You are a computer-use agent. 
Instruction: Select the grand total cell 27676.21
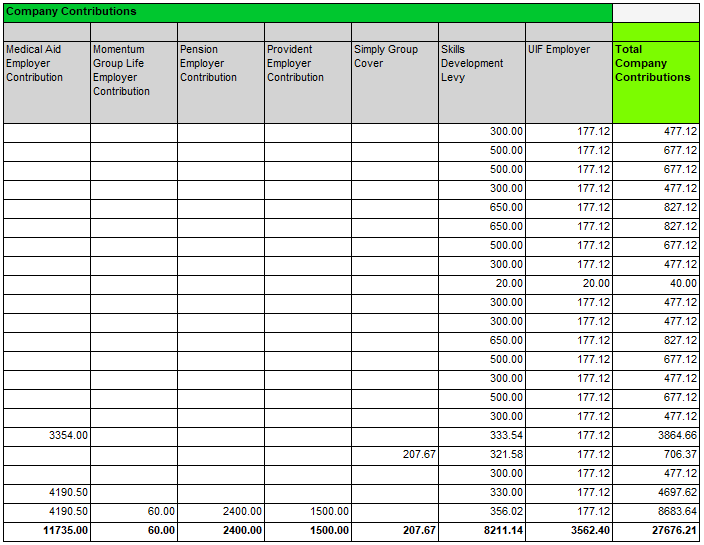click(x=656, y=531)
